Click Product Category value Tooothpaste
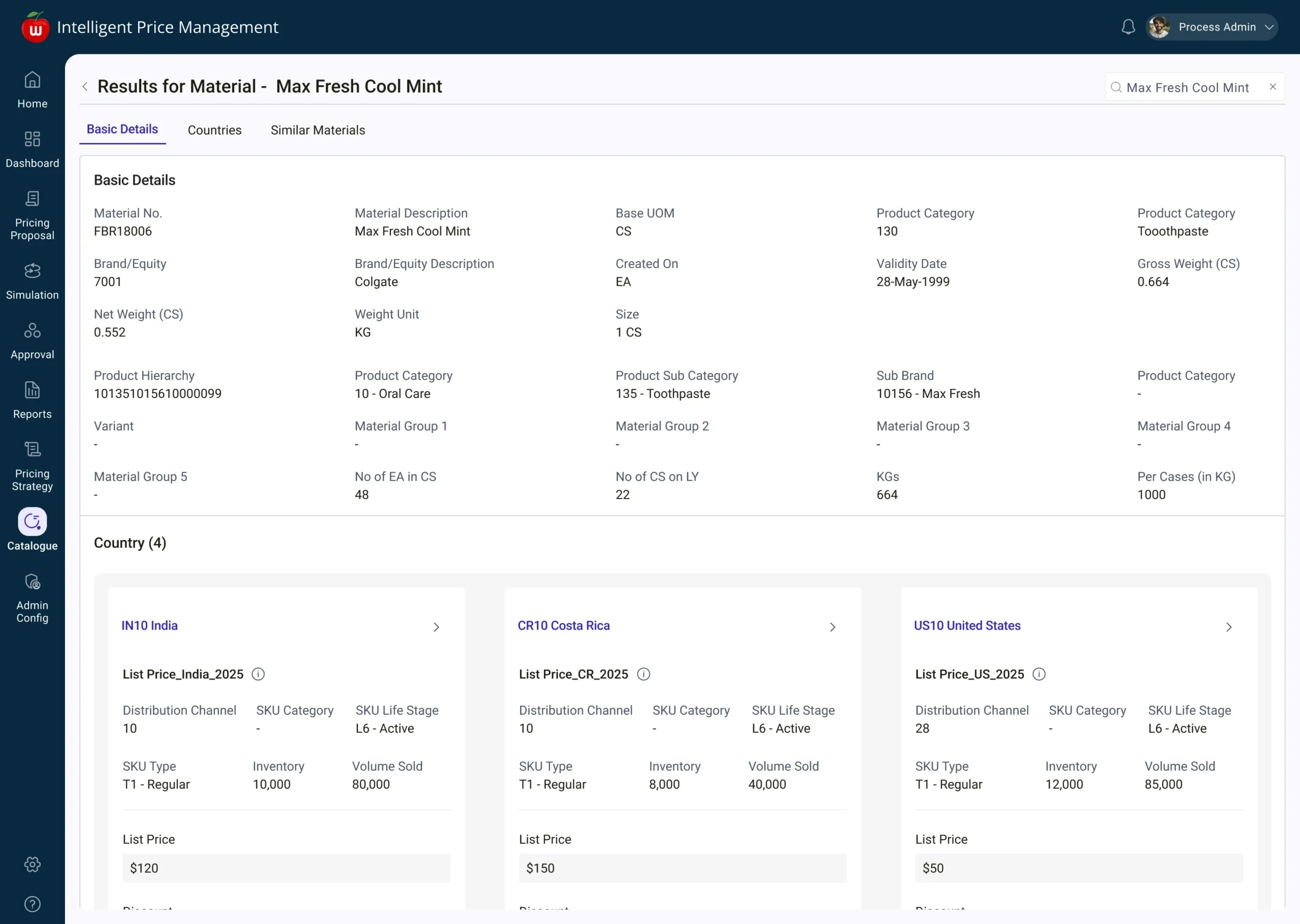The width and height of the screenshot is (1300, 924). (x=1173, y=232)
